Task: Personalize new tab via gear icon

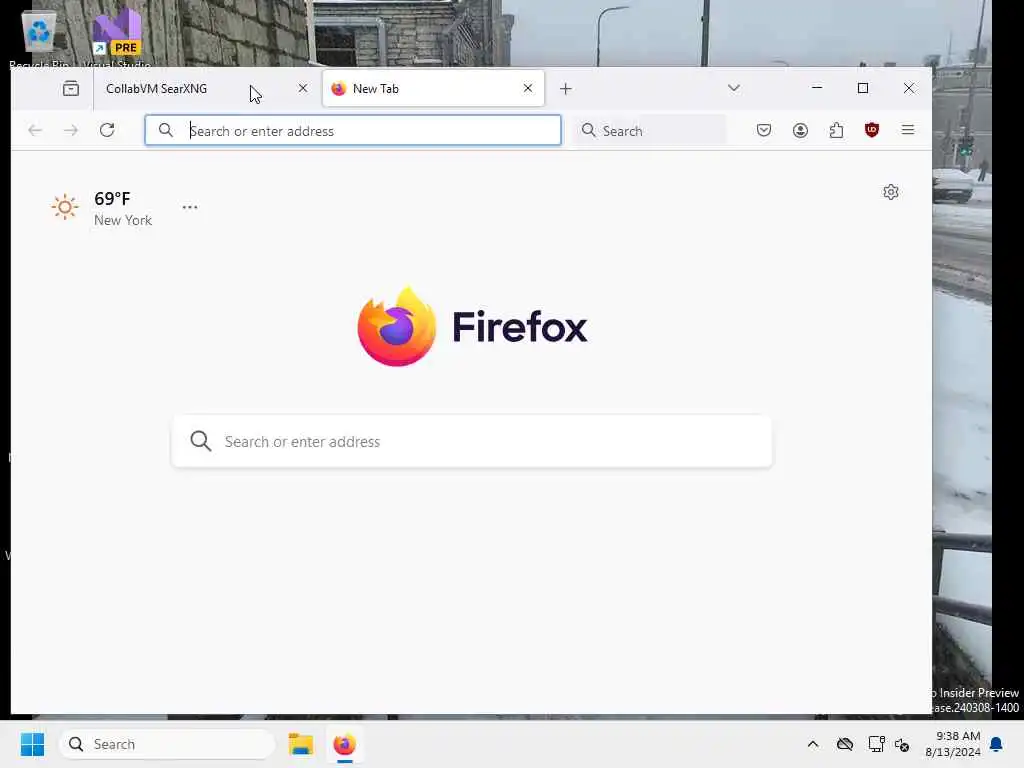Action: click(891, 192)
